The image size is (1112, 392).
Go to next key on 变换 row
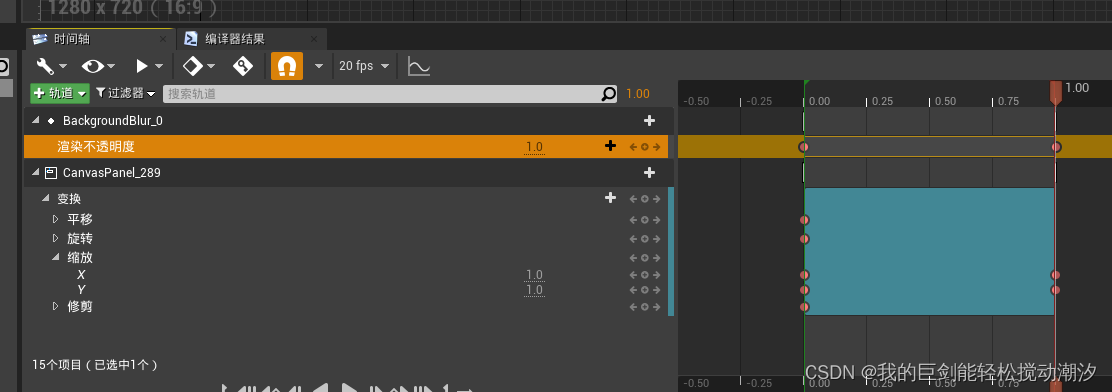tap(656, 199)
